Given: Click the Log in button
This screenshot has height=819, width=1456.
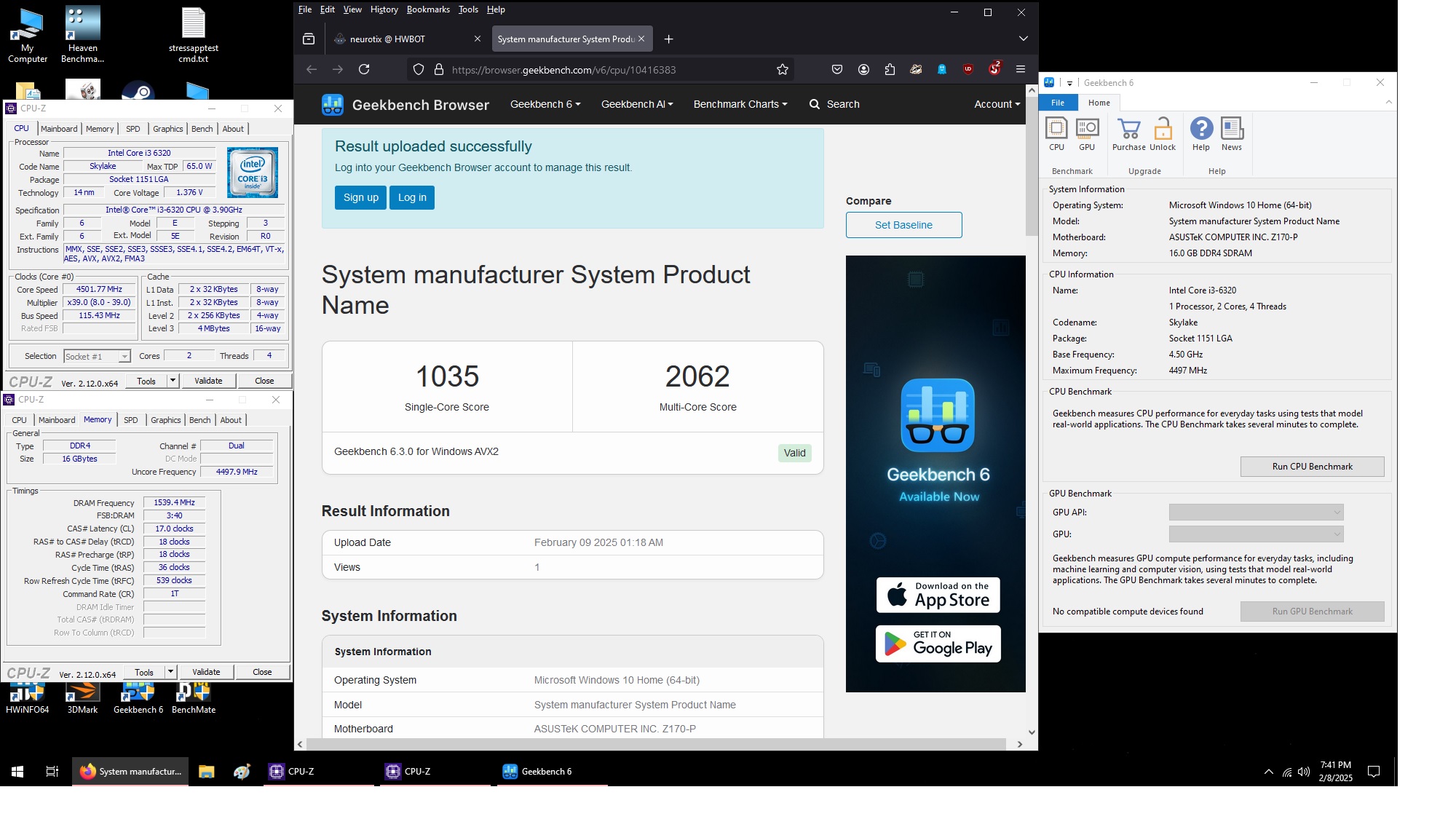Looking at the screenshot, I should [412, 197].
